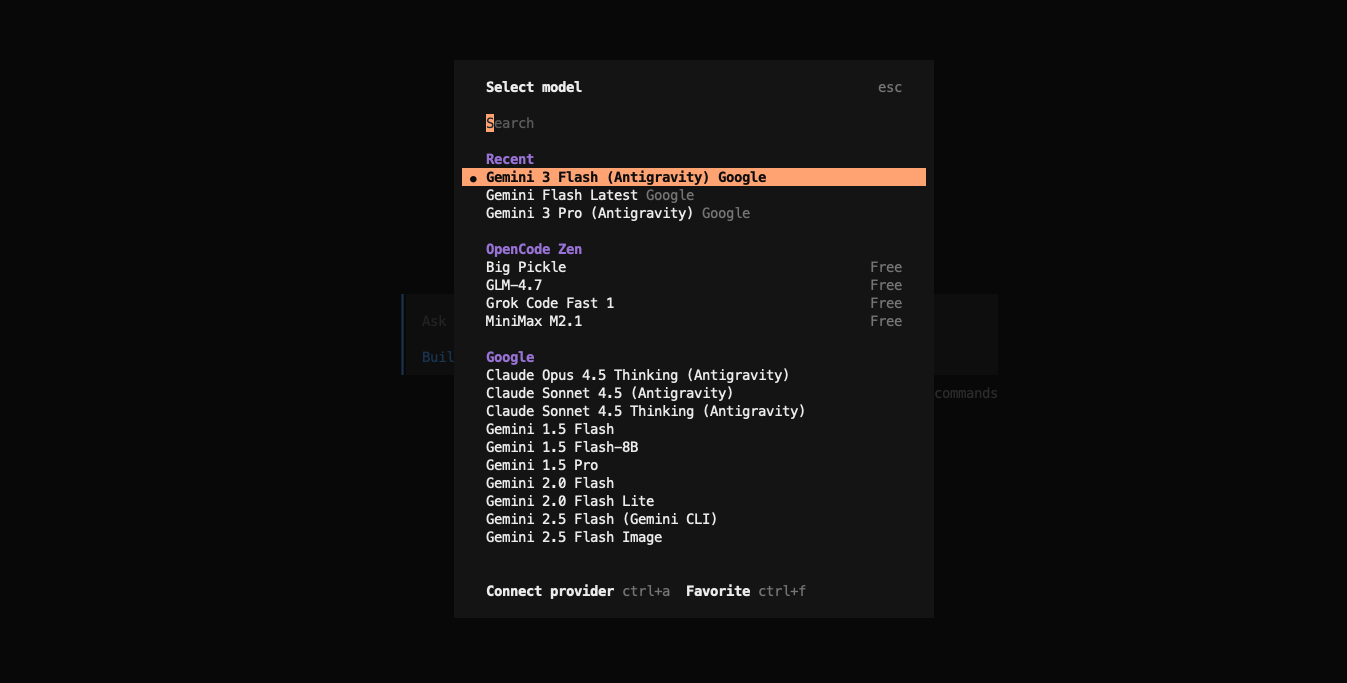
Task: Select Claude Opus 4.5 Thinking (Antigravity)
Action: pyautogui.click(x=694, y=375)
